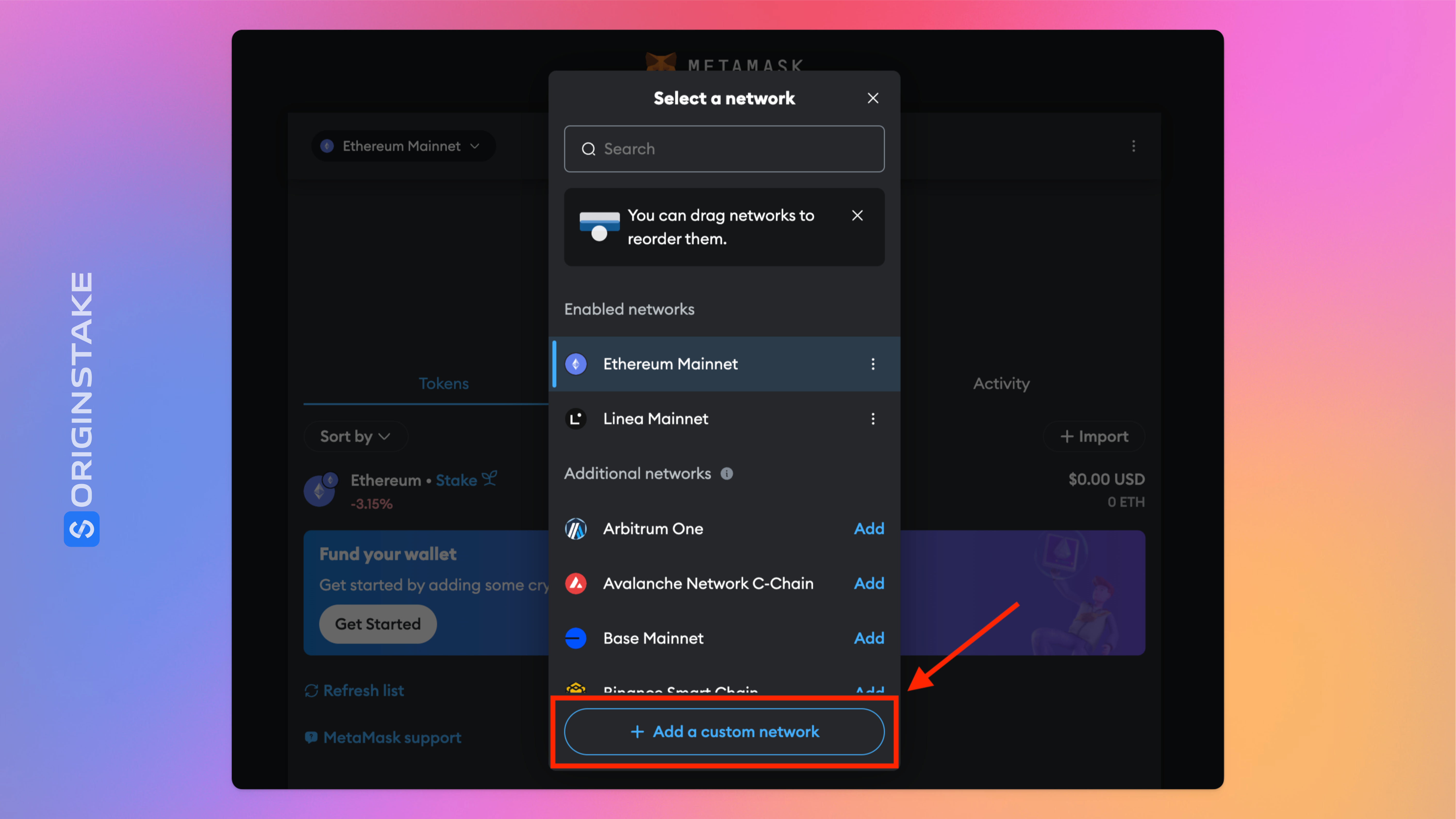1456x819 pixels.
Task: Click the Additional networks info icon
Action: (x=726, y=474)
